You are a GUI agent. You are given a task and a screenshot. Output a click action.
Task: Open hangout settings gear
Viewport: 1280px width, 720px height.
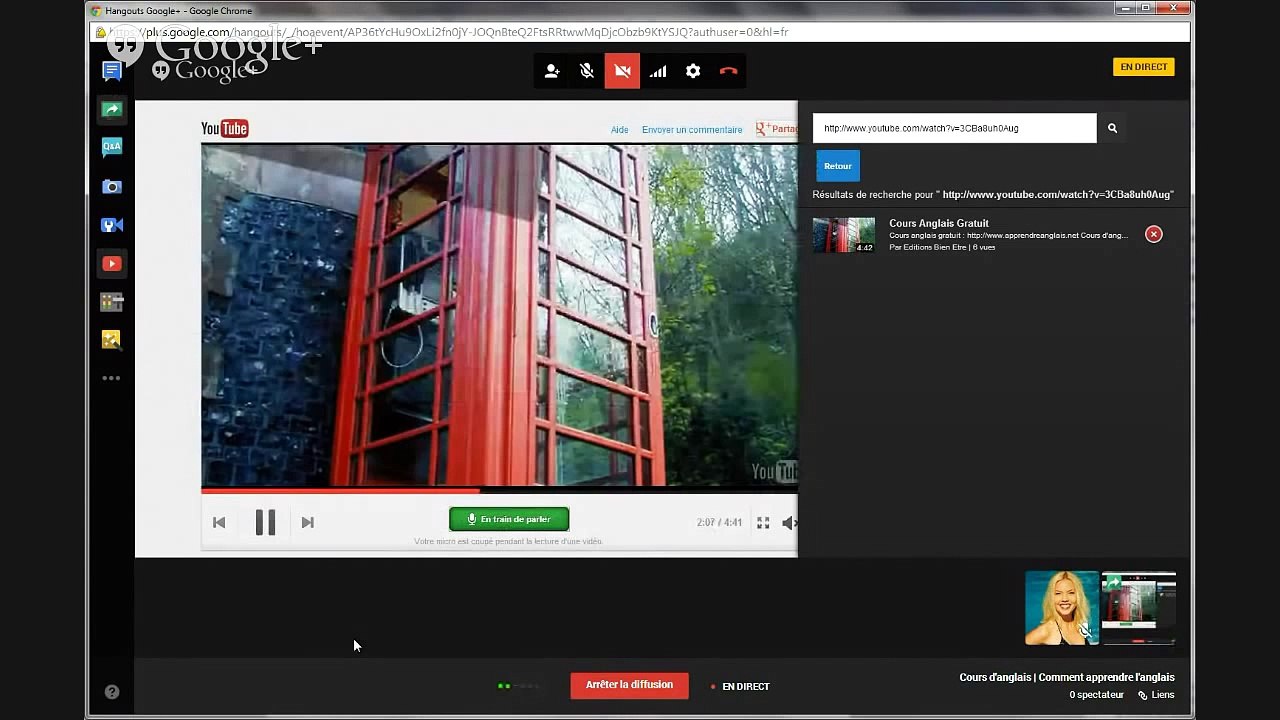(693, 71)
